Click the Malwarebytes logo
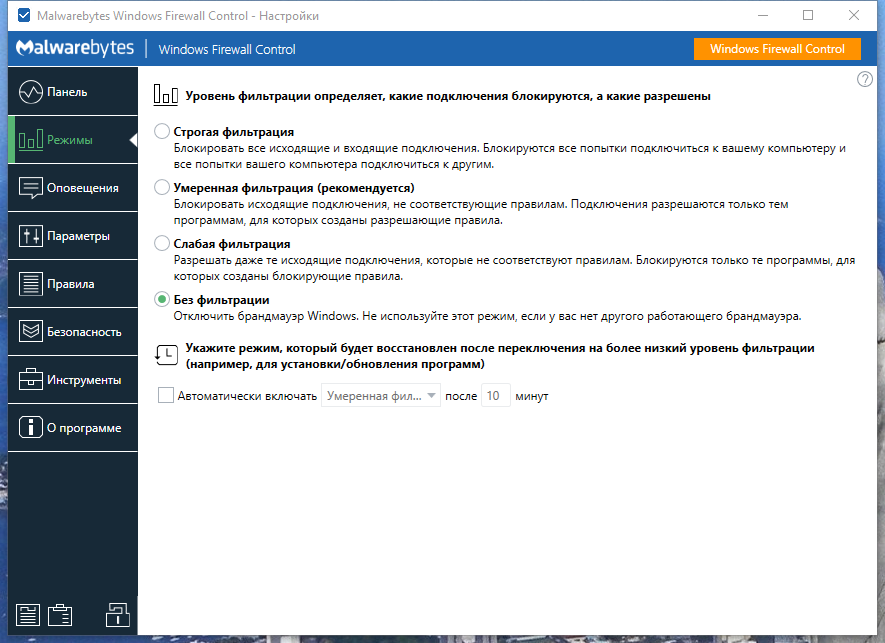885x643 pixels. pos(75,49)
